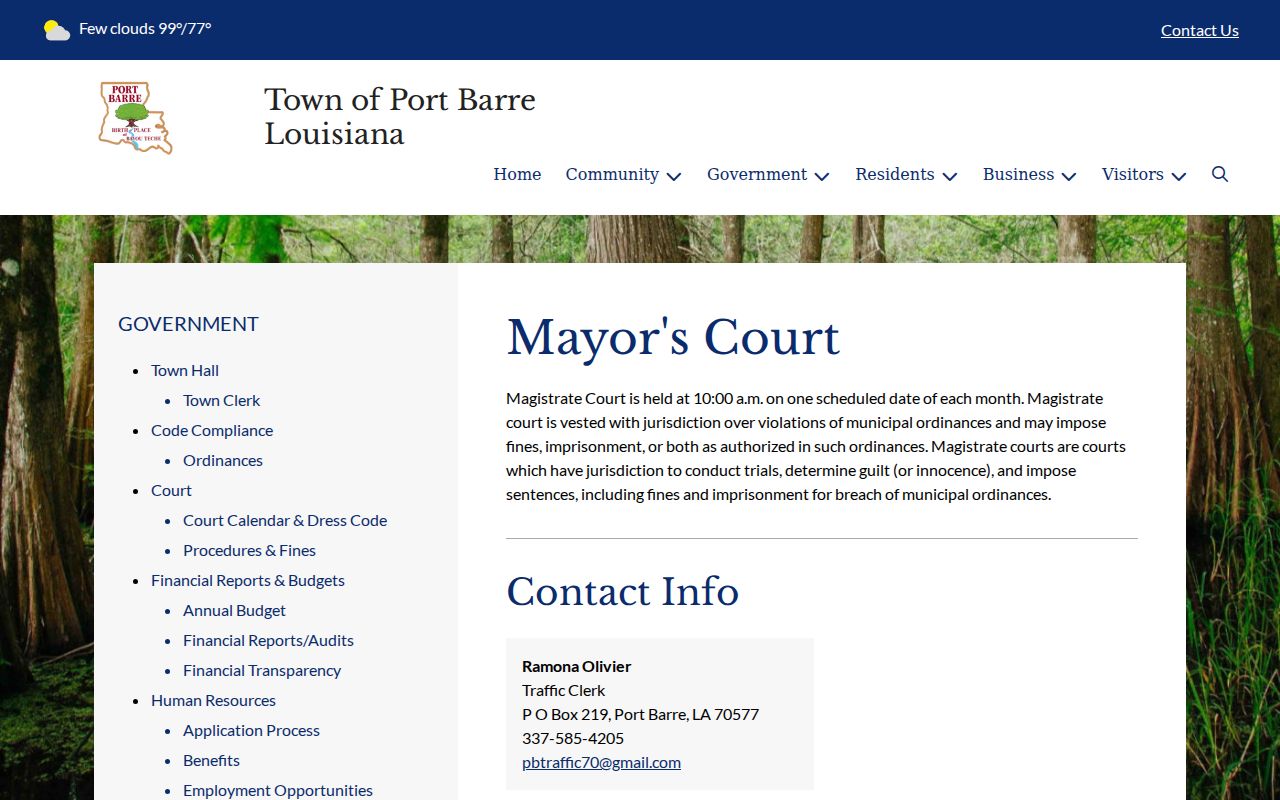Click the Contact Info heading
1280x800 pixels.
(622, 591)
